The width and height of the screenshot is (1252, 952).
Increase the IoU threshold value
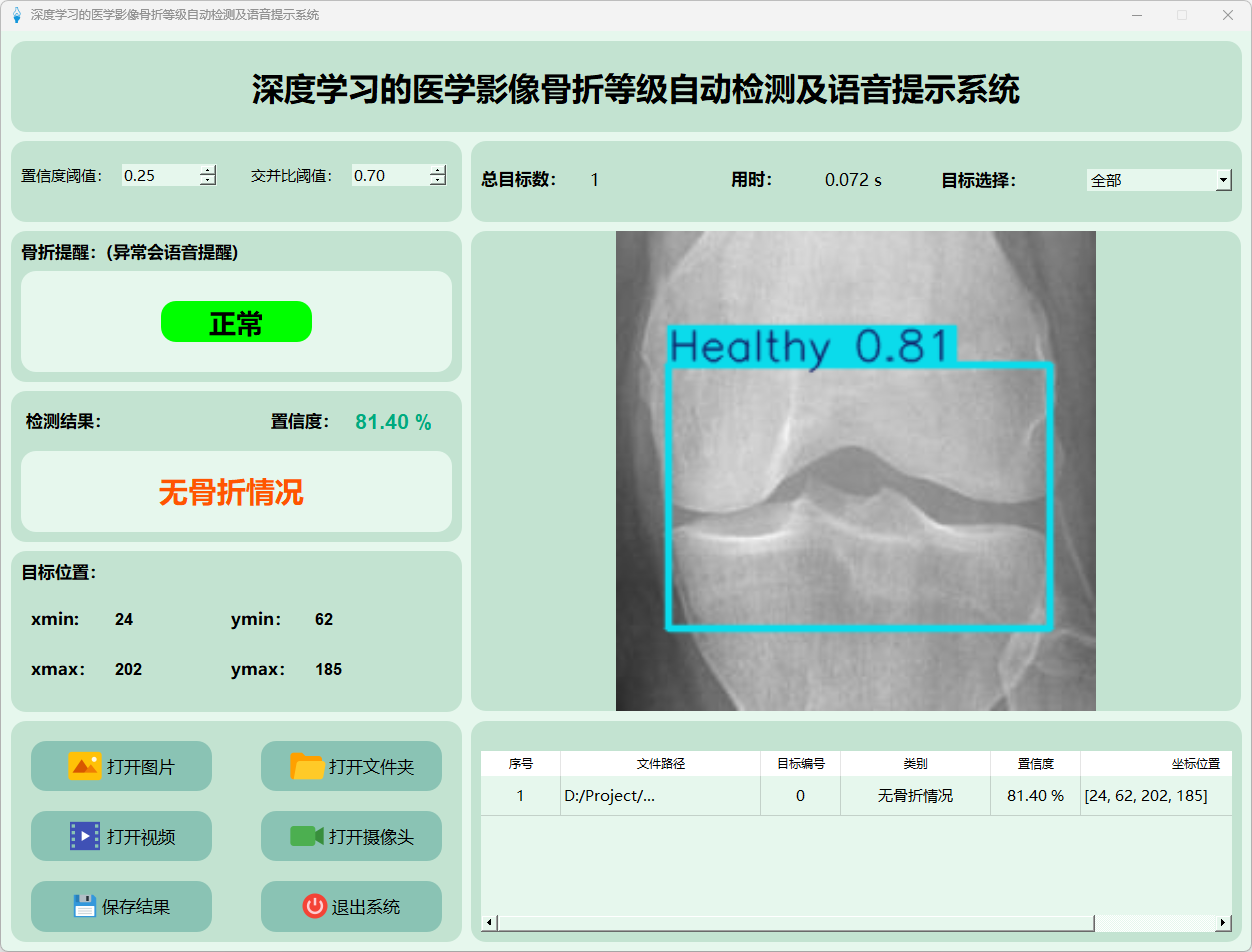click(x=438, y=171)
